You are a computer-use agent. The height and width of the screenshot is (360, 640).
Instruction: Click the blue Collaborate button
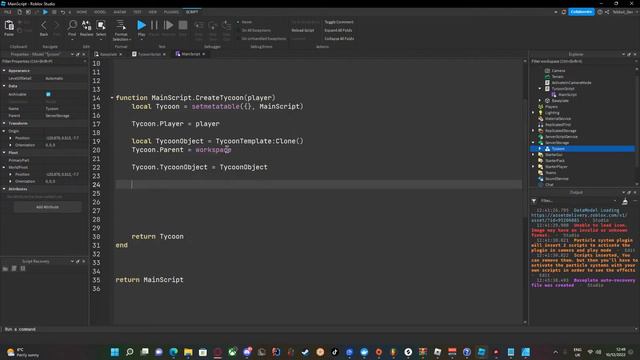(x=581, y=12)
